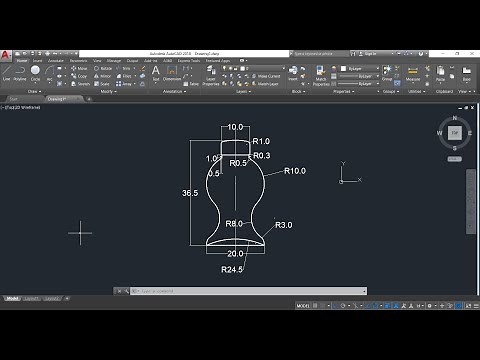Select the Polyline tool
Image resolution: width=480 pixels, height=360 pixels.
20,74
